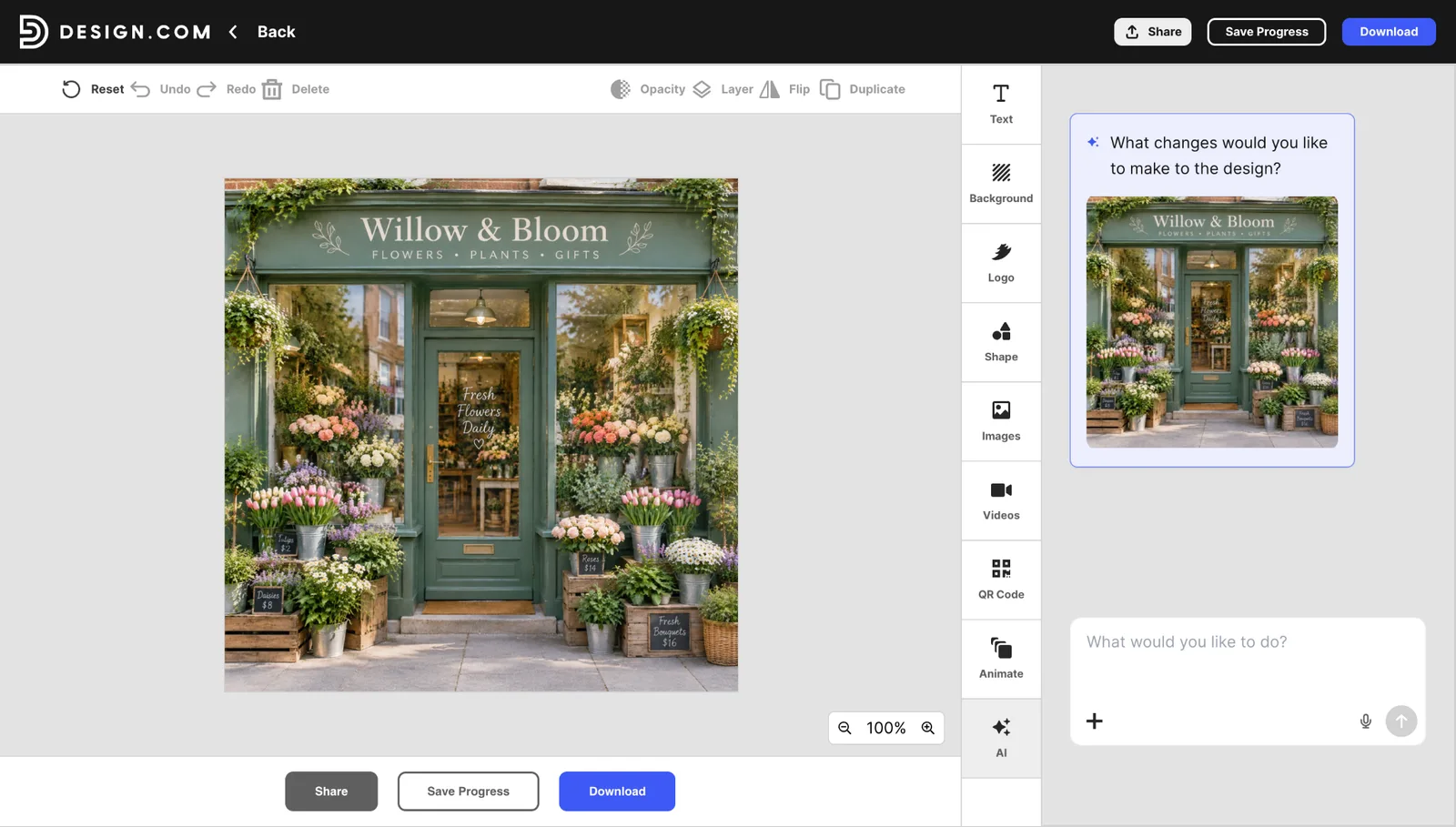Open the Videos panel

pos(1001,500)
